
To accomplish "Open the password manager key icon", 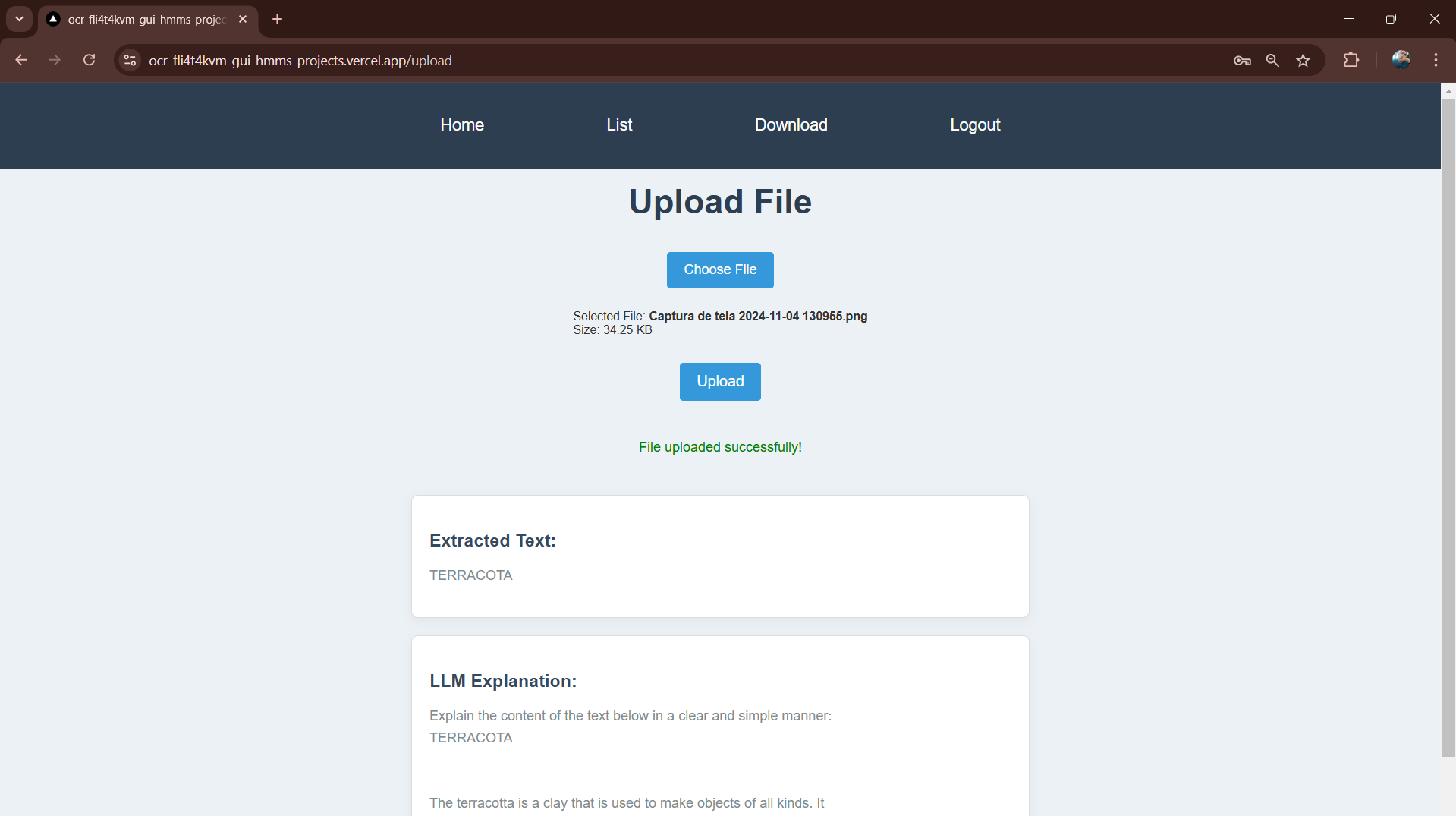I will [1241, 61].
